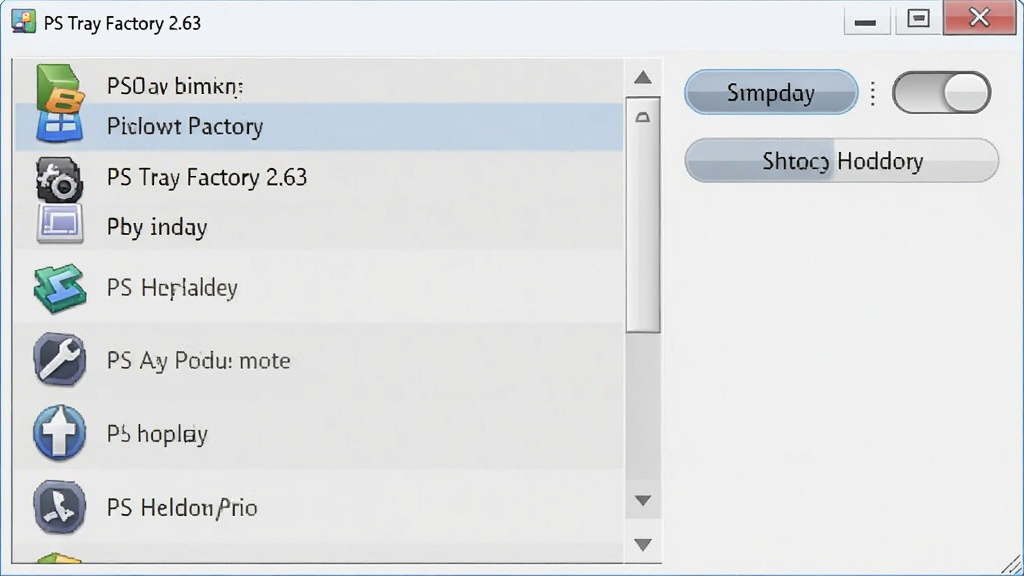Click the upper down arrow of the scrollbar
1024x576 pixels.
[x=643, y=501]
